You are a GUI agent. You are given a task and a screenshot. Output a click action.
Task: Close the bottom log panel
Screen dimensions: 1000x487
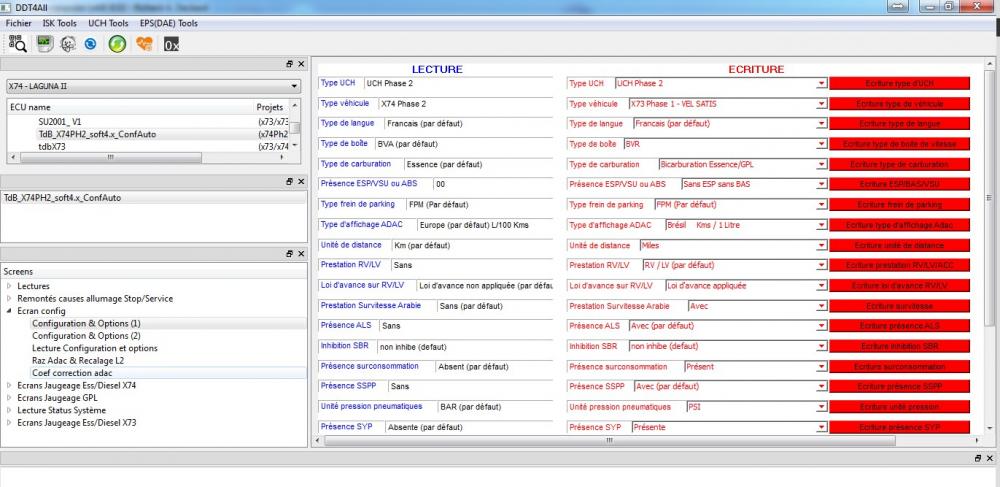(x=990, y=458)
